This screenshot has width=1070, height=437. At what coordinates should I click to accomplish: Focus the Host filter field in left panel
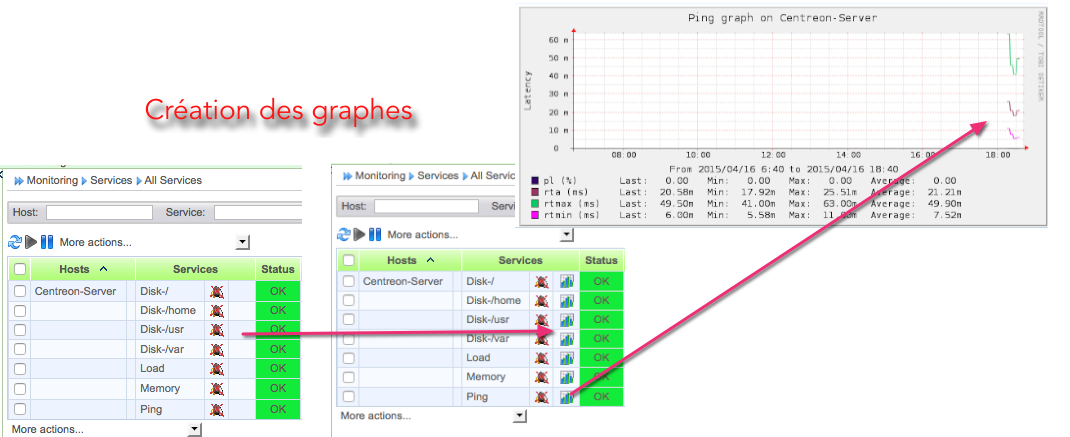(x=99, y=213)
